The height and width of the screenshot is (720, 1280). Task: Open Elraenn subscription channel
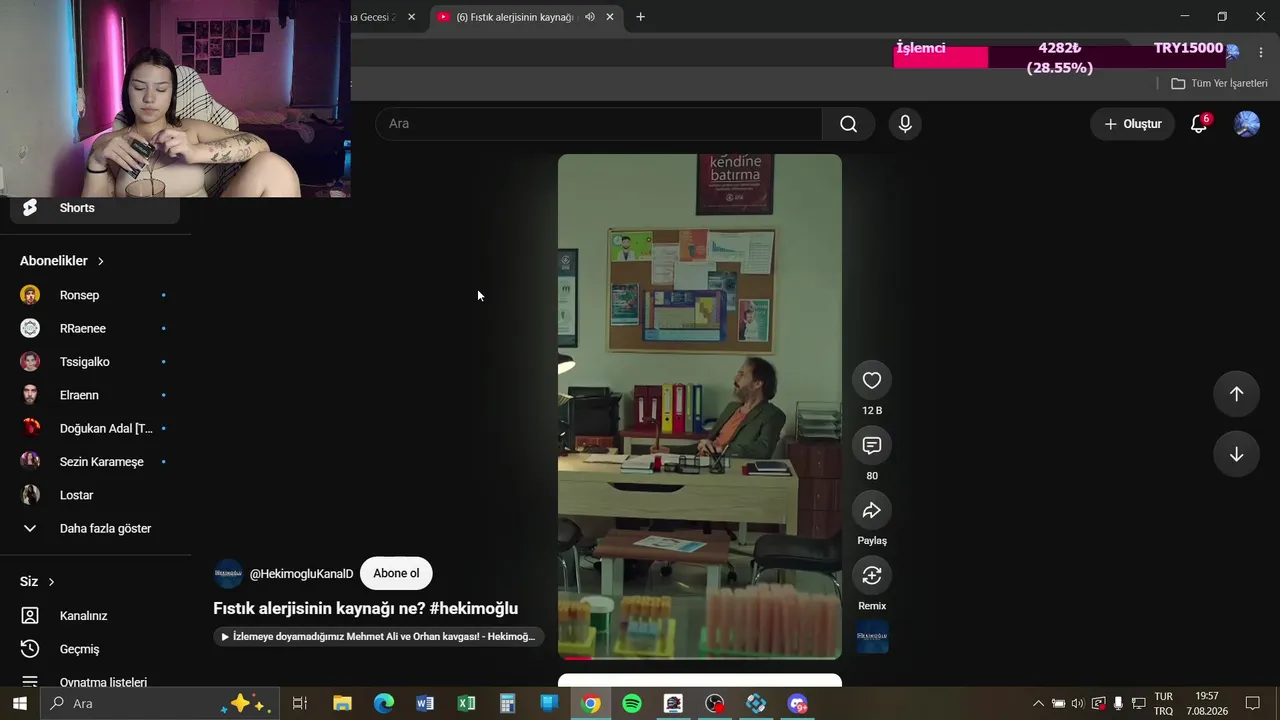[95, 395]
